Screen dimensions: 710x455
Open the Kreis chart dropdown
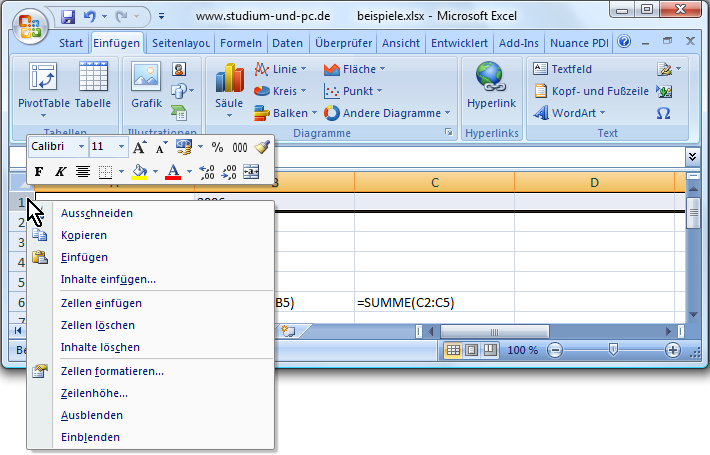(x=303, y=91)
